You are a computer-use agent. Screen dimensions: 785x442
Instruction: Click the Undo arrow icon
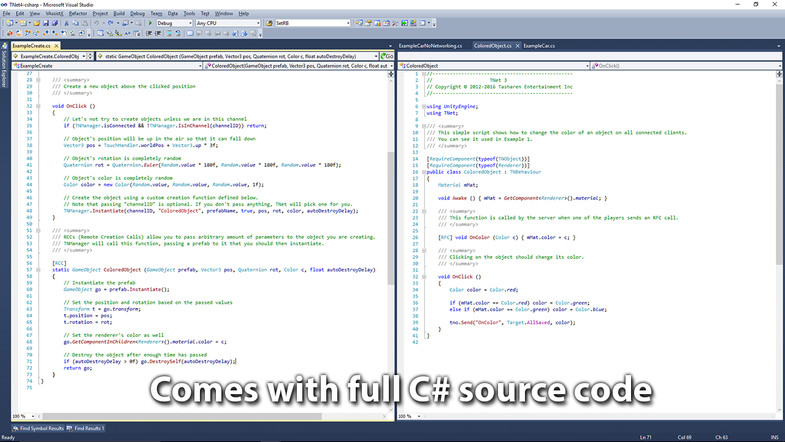[x=97, y=23]
